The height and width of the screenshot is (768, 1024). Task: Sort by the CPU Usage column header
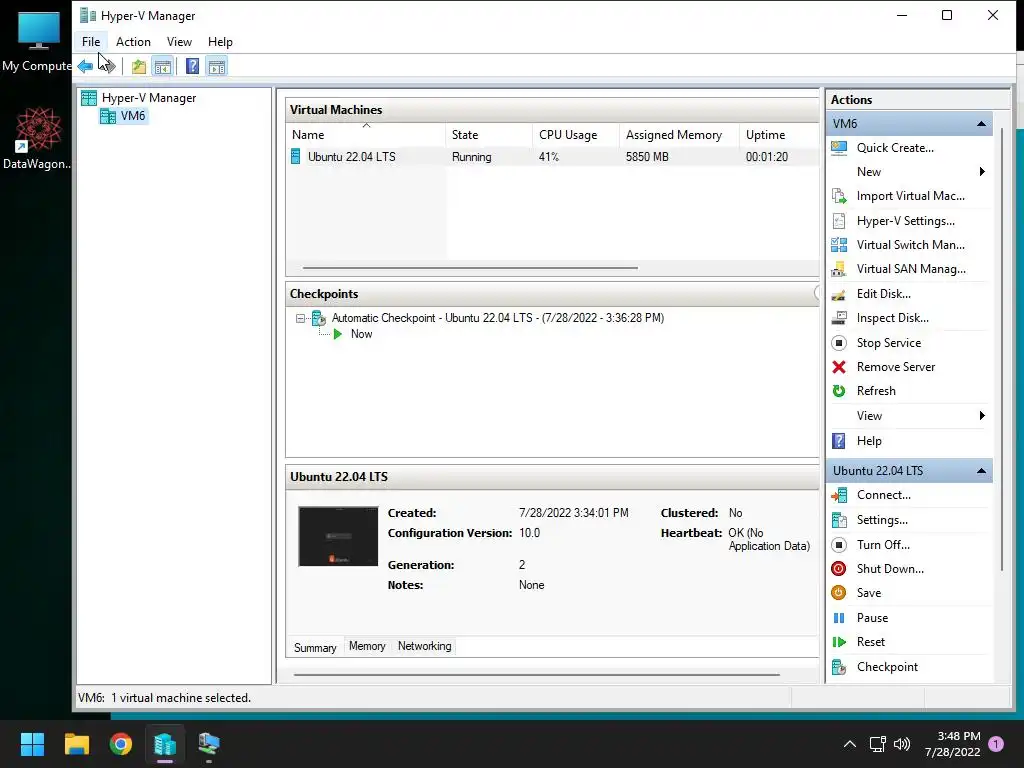(575, 135)
